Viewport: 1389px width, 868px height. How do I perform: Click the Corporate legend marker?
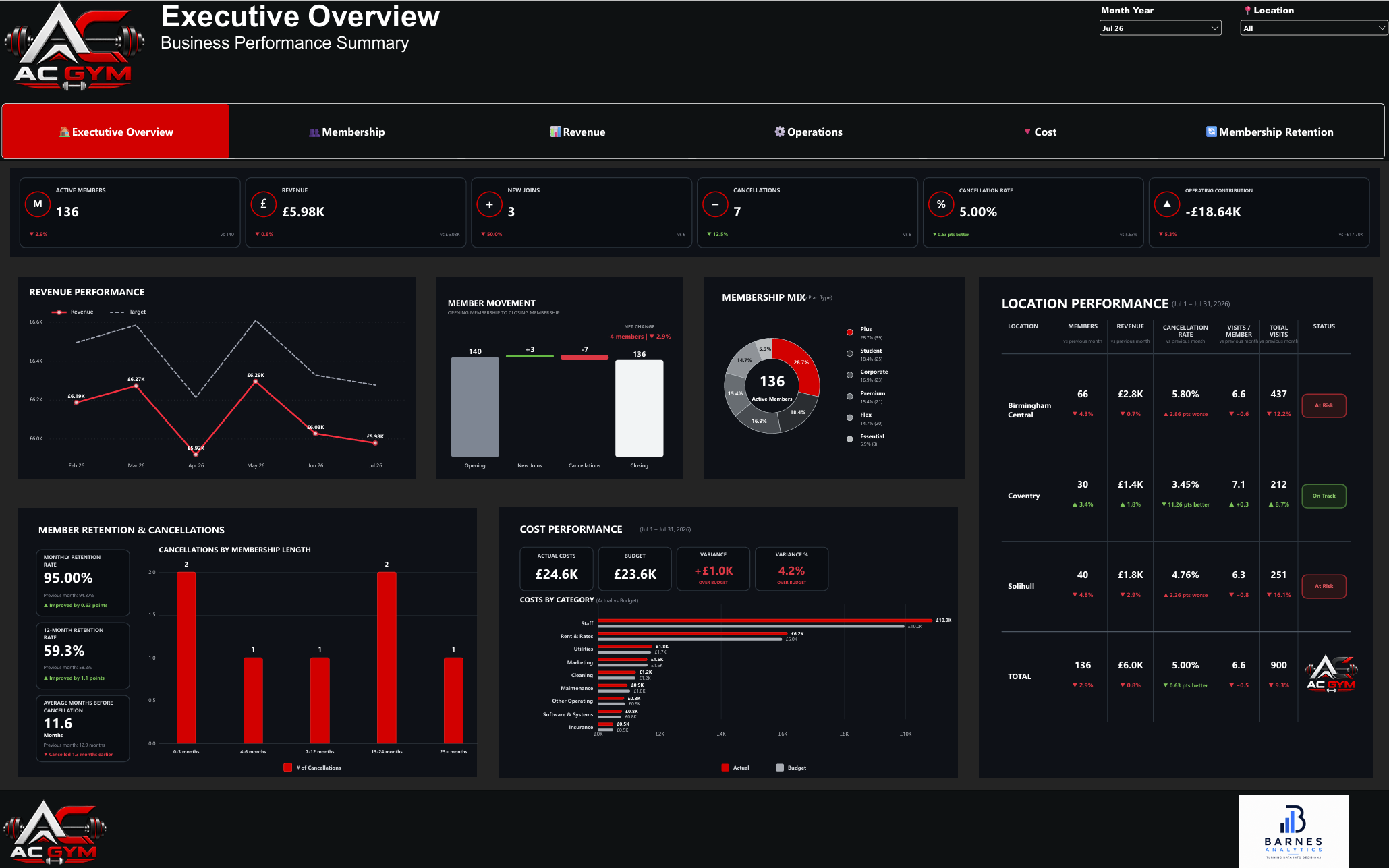click(850, 375)
